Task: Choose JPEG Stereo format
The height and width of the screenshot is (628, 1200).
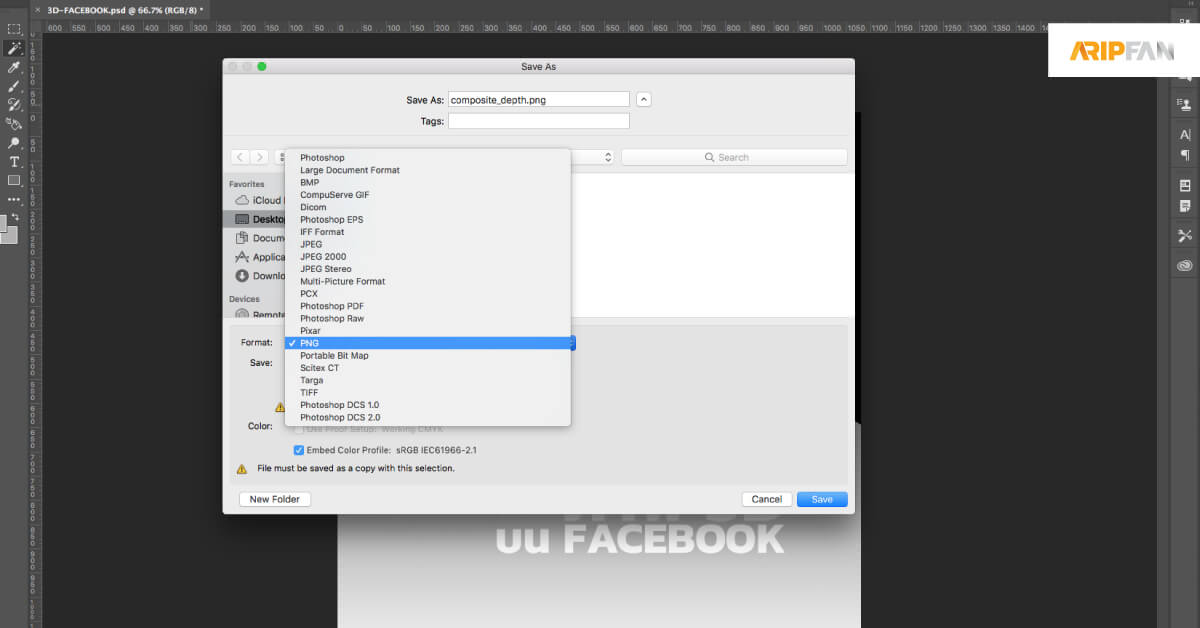Action: 427,269
